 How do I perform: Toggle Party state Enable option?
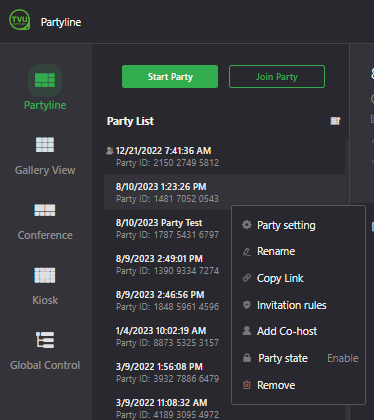coord(343,358)
